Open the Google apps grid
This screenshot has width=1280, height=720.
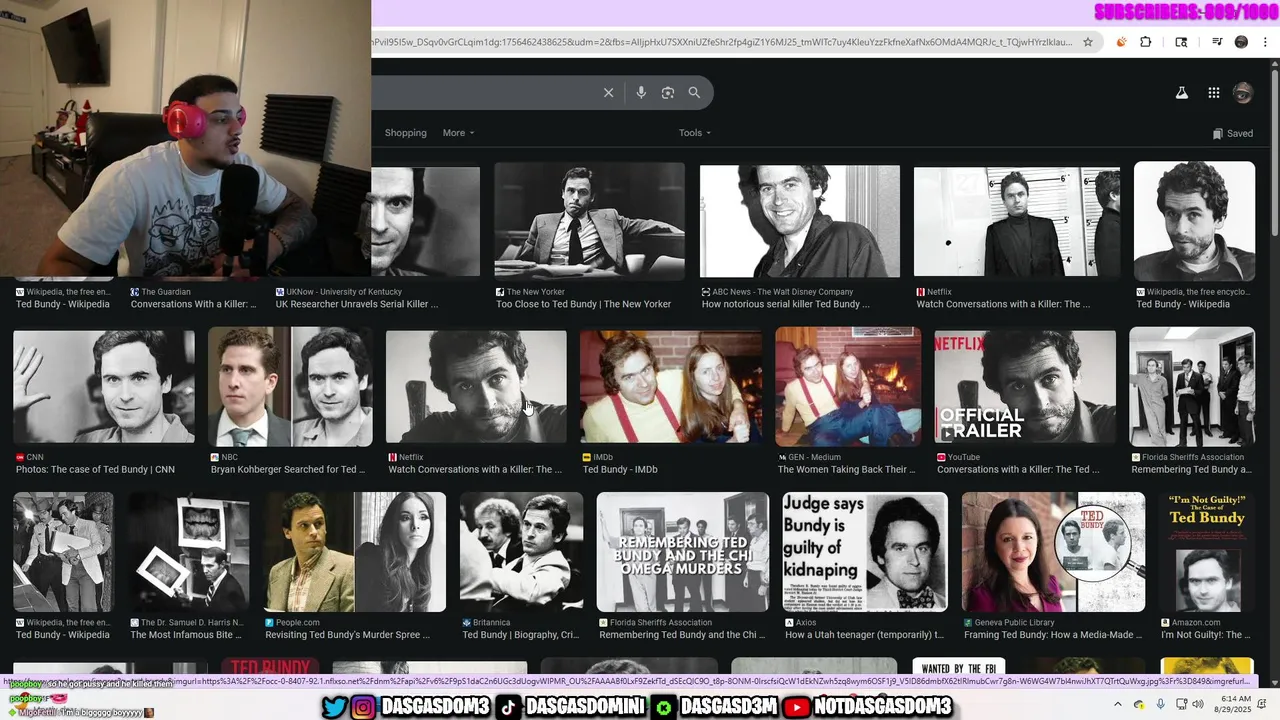point(1213,93)
